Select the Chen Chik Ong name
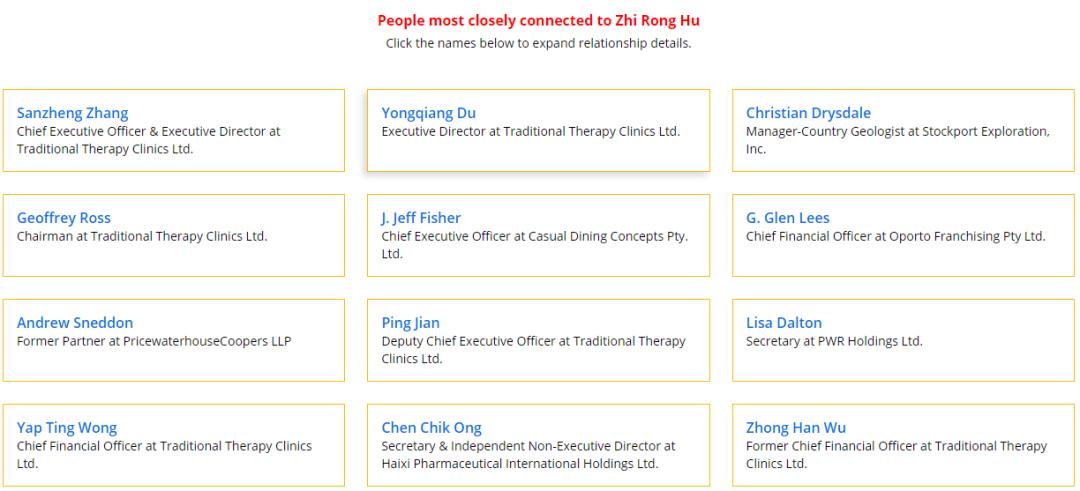 pos(432,428)
